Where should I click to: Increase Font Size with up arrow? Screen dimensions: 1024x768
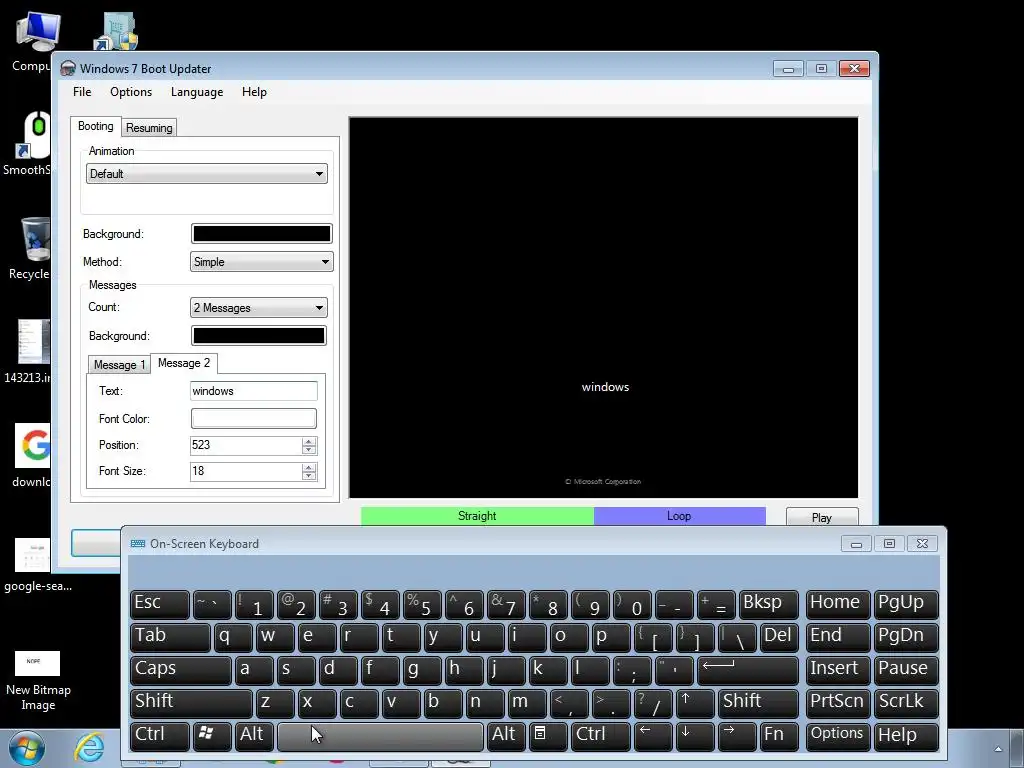(x=309, y=468)
